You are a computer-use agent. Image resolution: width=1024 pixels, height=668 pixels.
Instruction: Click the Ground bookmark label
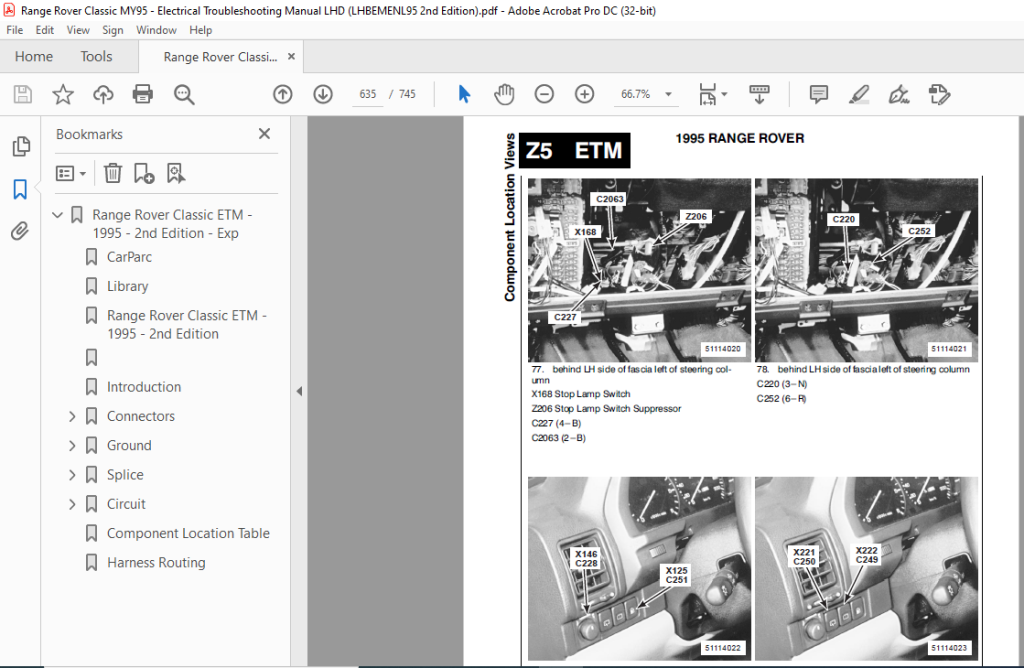pos(129,445)
